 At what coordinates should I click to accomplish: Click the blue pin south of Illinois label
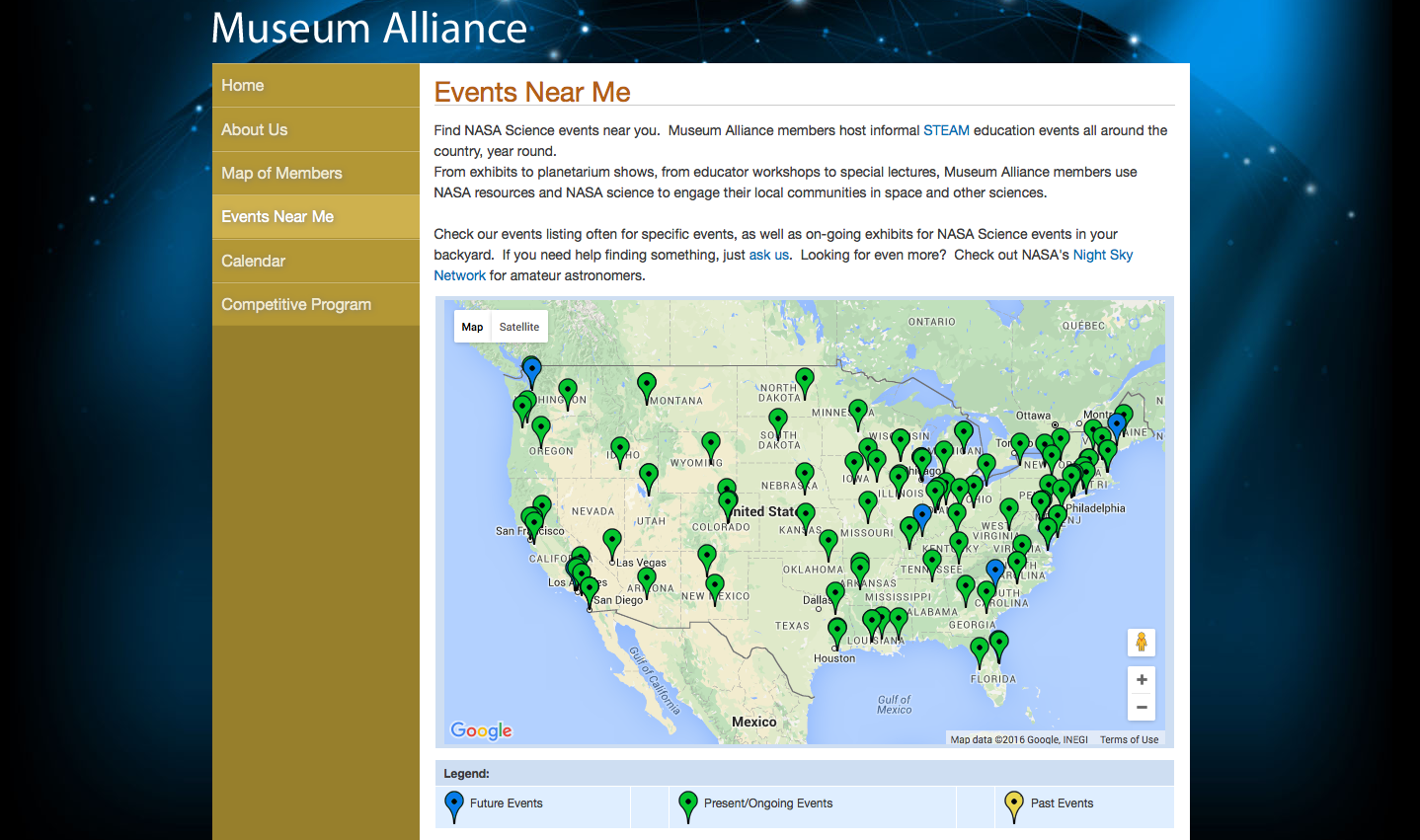(922, 519)
